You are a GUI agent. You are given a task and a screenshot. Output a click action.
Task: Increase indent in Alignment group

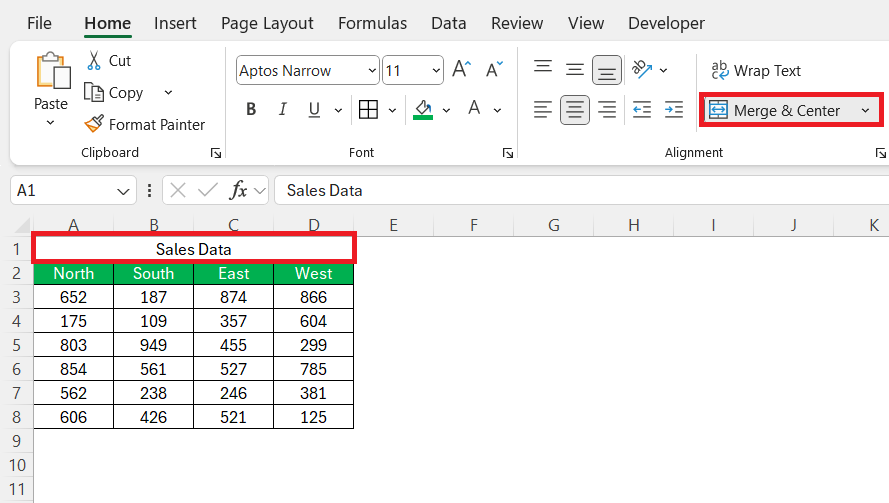tap(674, 109)
